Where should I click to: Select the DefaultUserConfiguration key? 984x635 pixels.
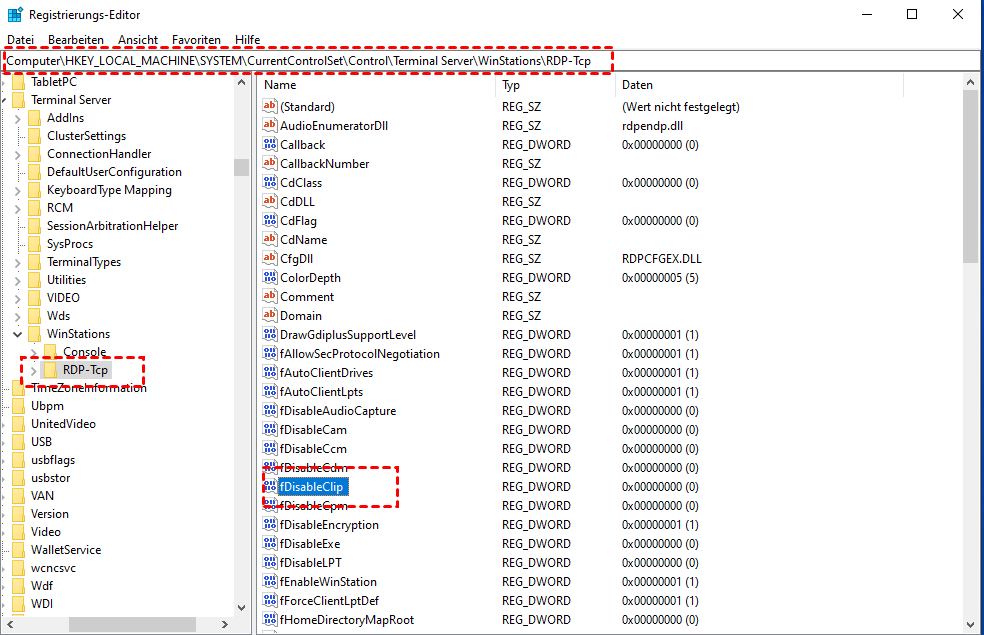coord(114,172)
